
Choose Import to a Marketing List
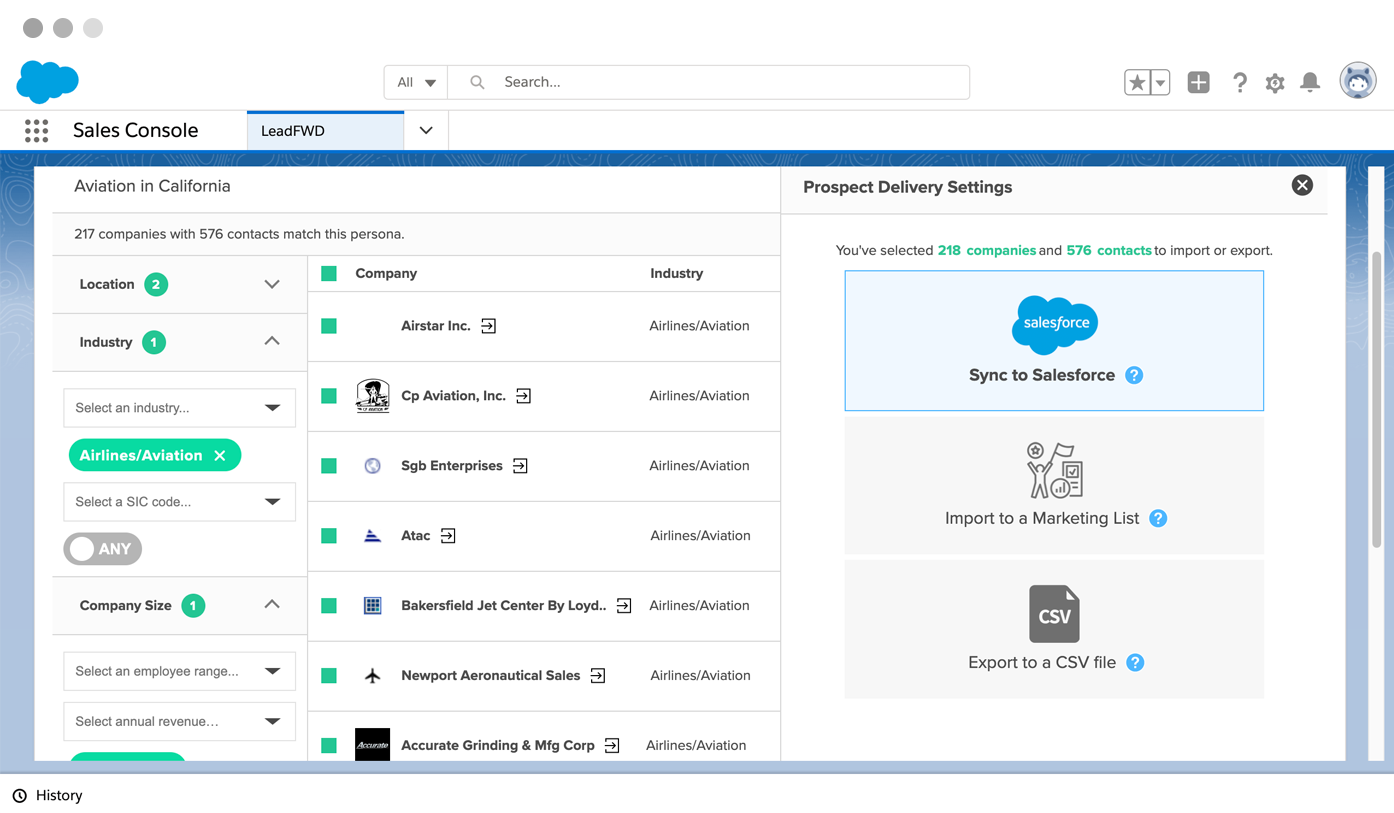click(1054, 485)
